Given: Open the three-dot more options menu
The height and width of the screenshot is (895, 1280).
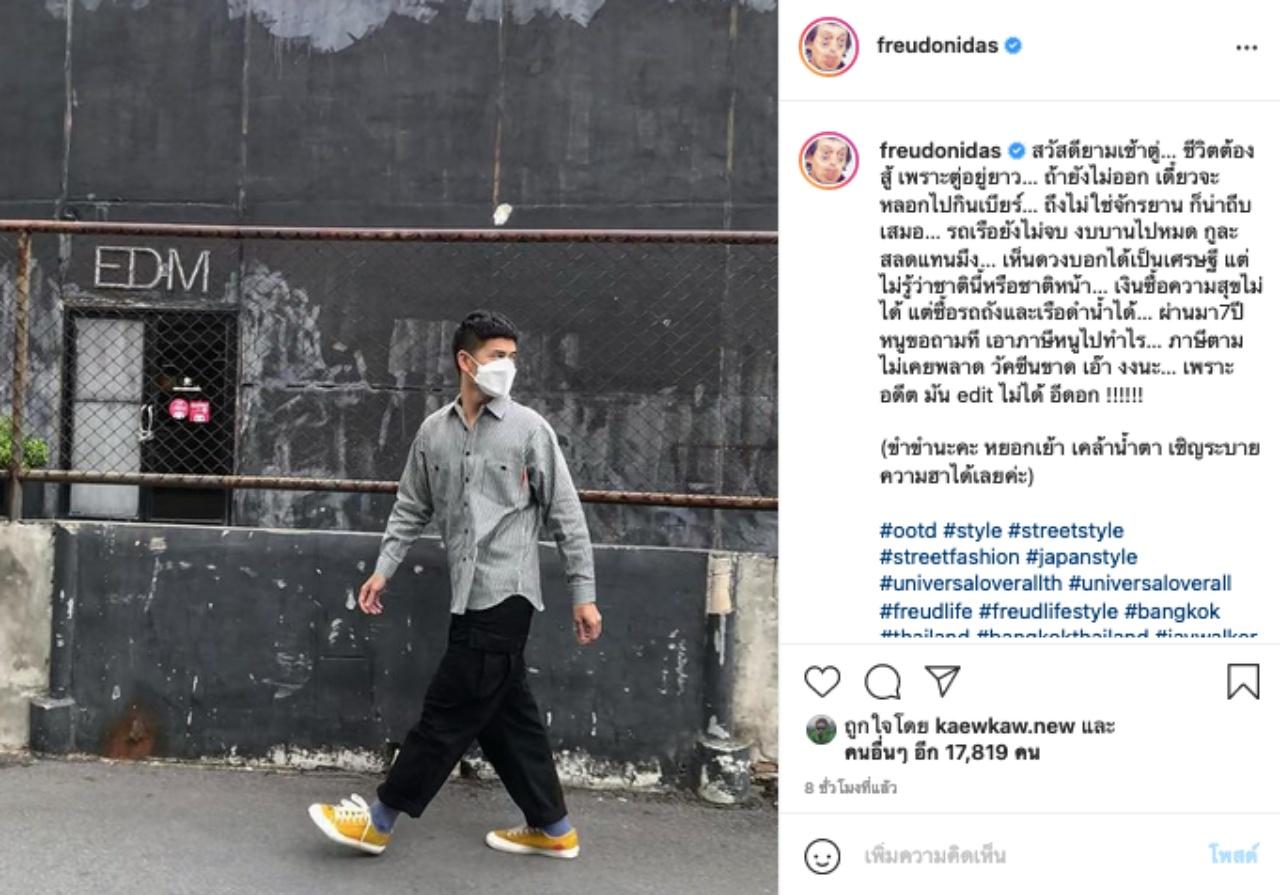Looking at the screenshot, I should click(1246, 47).
